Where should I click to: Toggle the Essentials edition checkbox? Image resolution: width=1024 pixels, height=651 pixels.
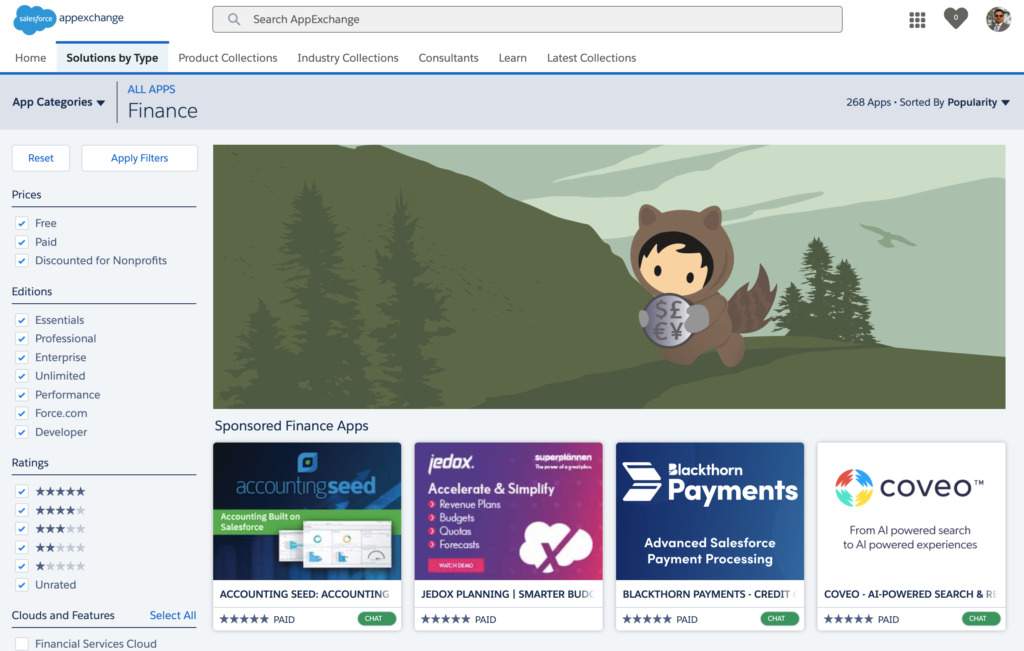coord(22,320)
